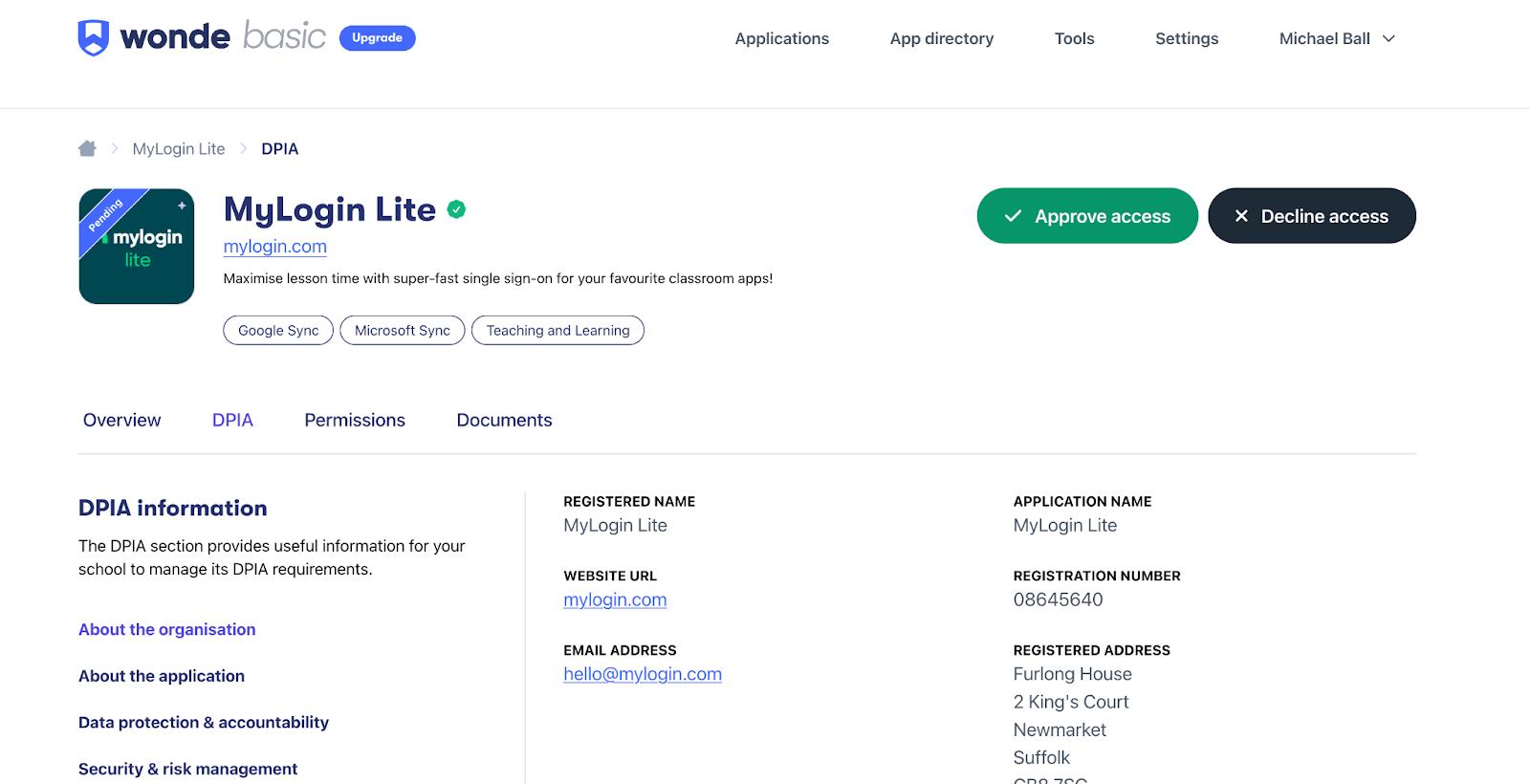The height and width of the screenshot is (784, 1530).
Task: Click the X icon in Decline access
Action: [1241, 216]
